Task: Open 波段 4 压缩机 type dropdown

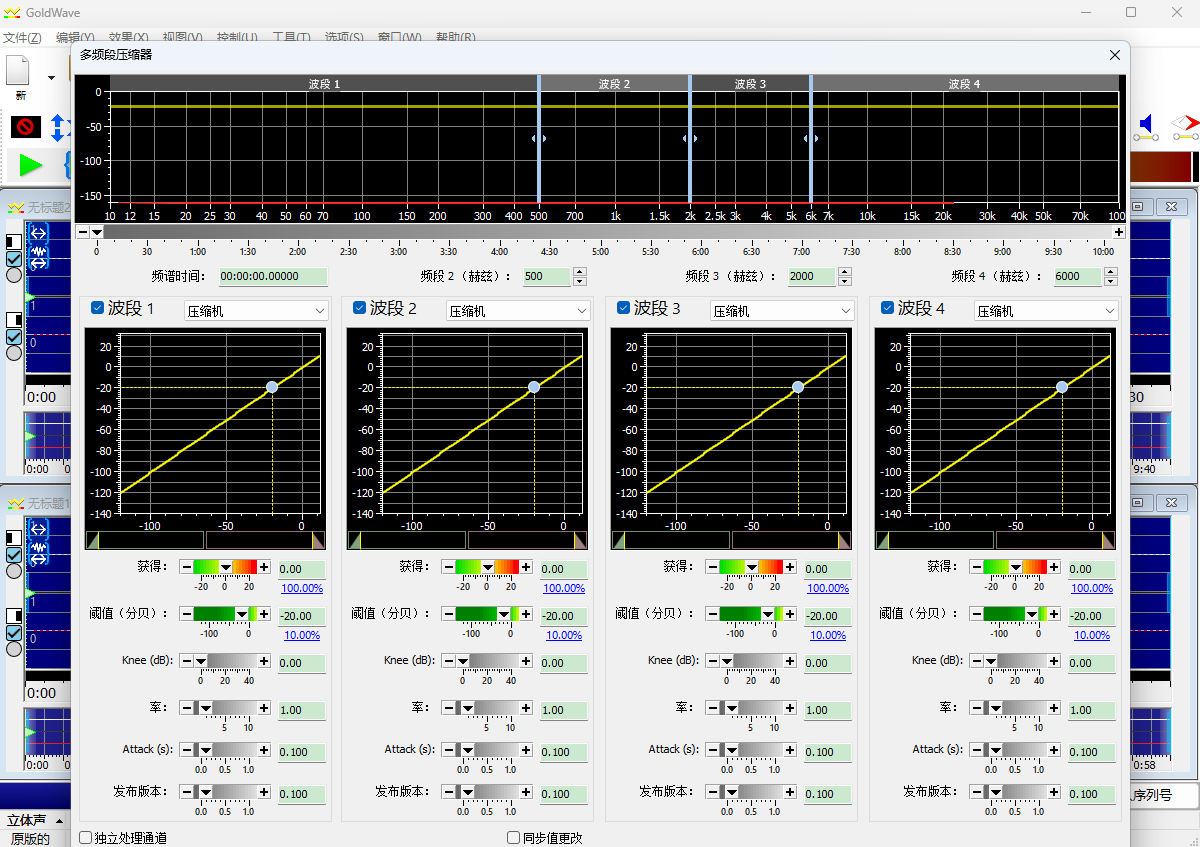Action: [1045, 311]
